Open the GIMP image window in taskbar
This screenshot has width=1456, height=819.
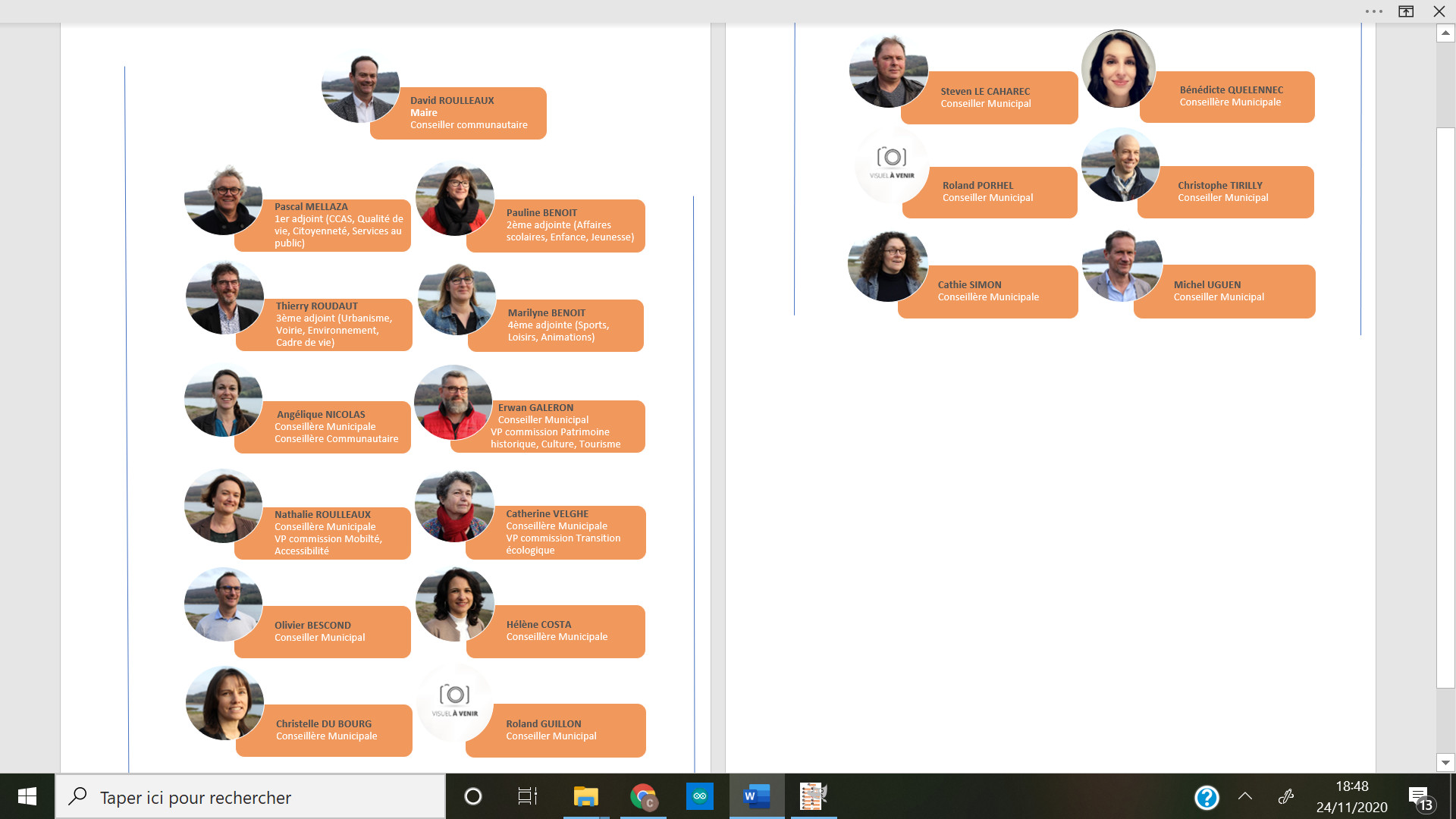pyautogui.click(x=813, y=796)
